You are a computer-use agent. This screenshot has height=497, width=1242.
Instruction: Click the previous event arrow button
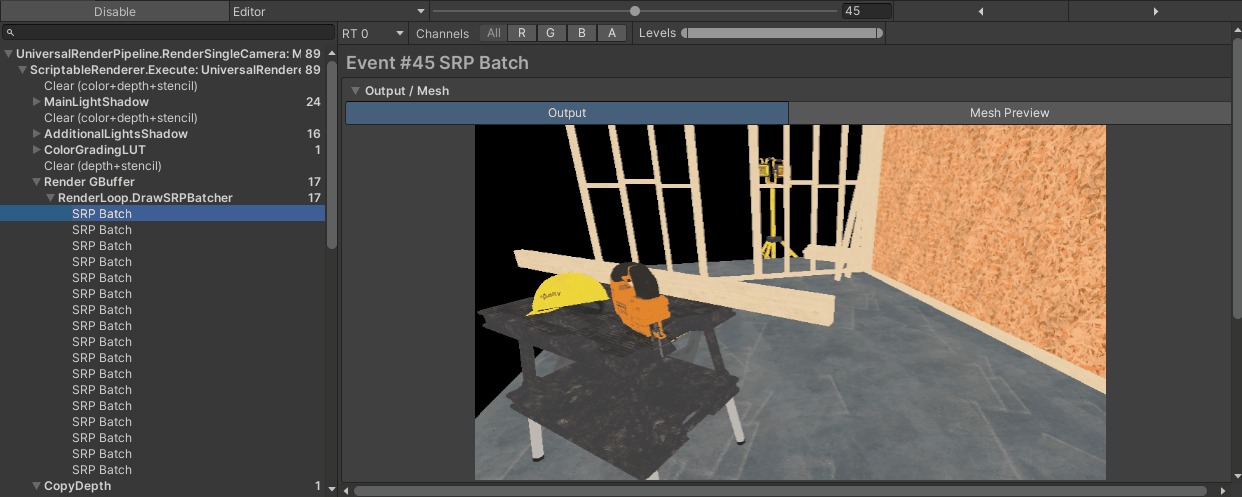pos(980,11)
